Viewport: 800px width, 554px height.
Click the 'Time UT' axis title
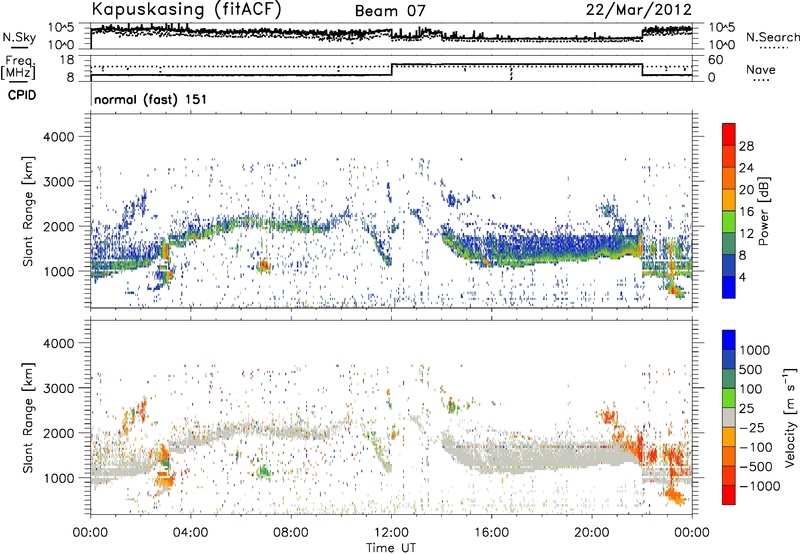391,548
